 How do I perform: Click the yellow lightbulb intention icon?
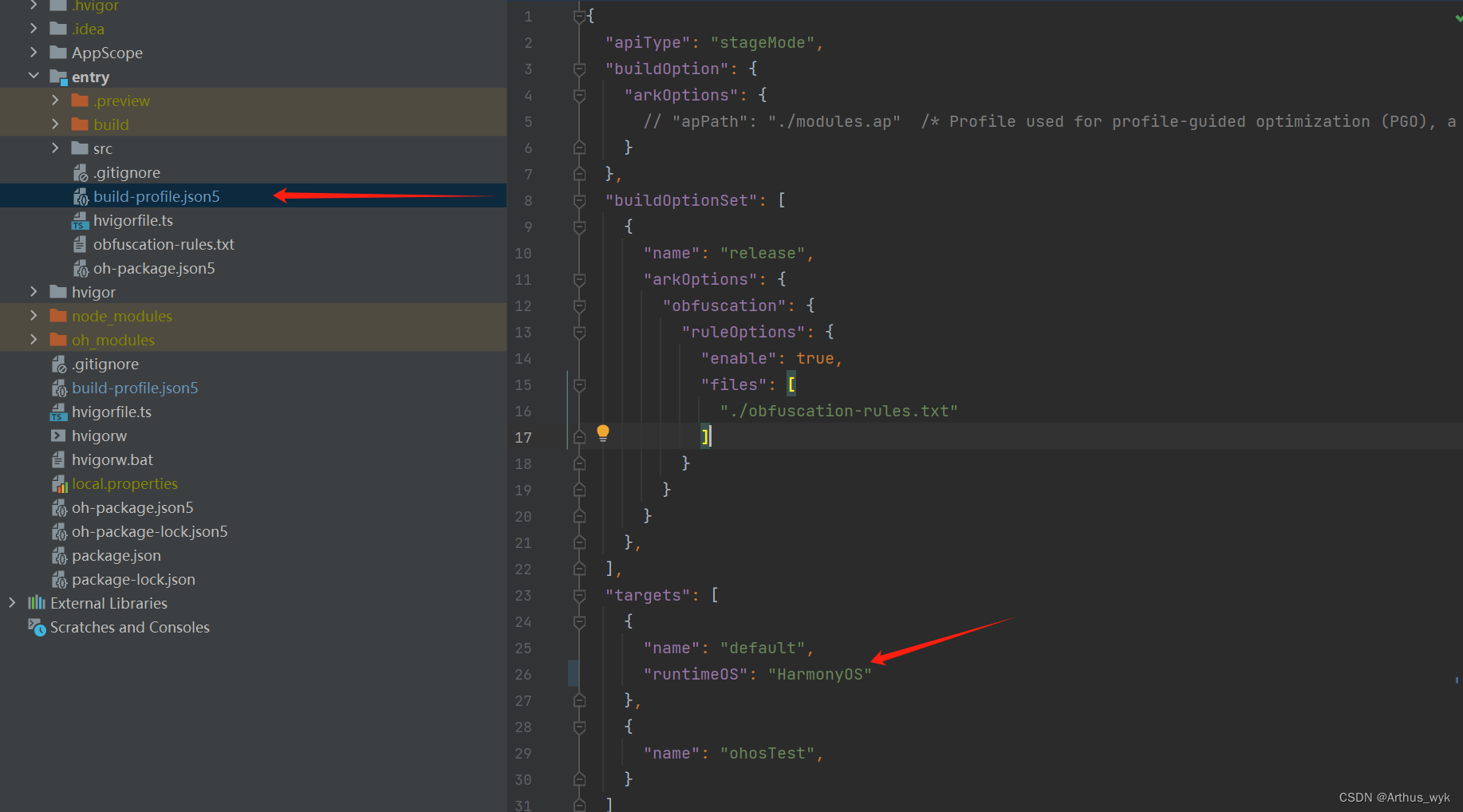[x=603, y=433]
